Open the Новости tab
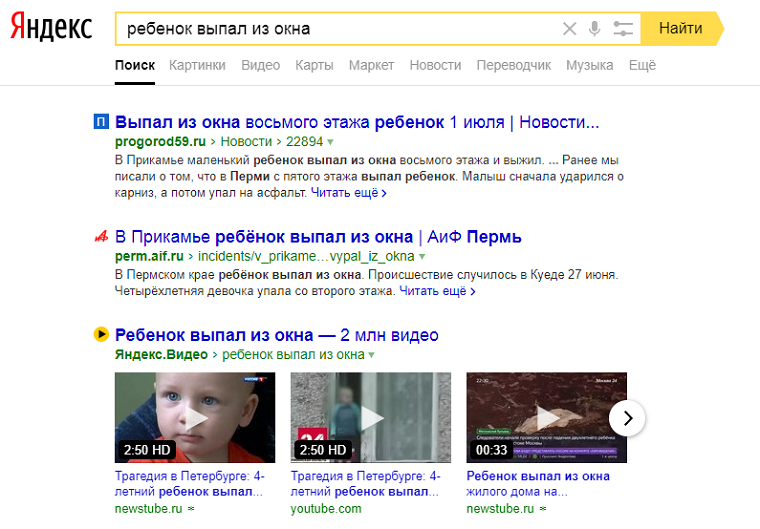 click(435, 65)
